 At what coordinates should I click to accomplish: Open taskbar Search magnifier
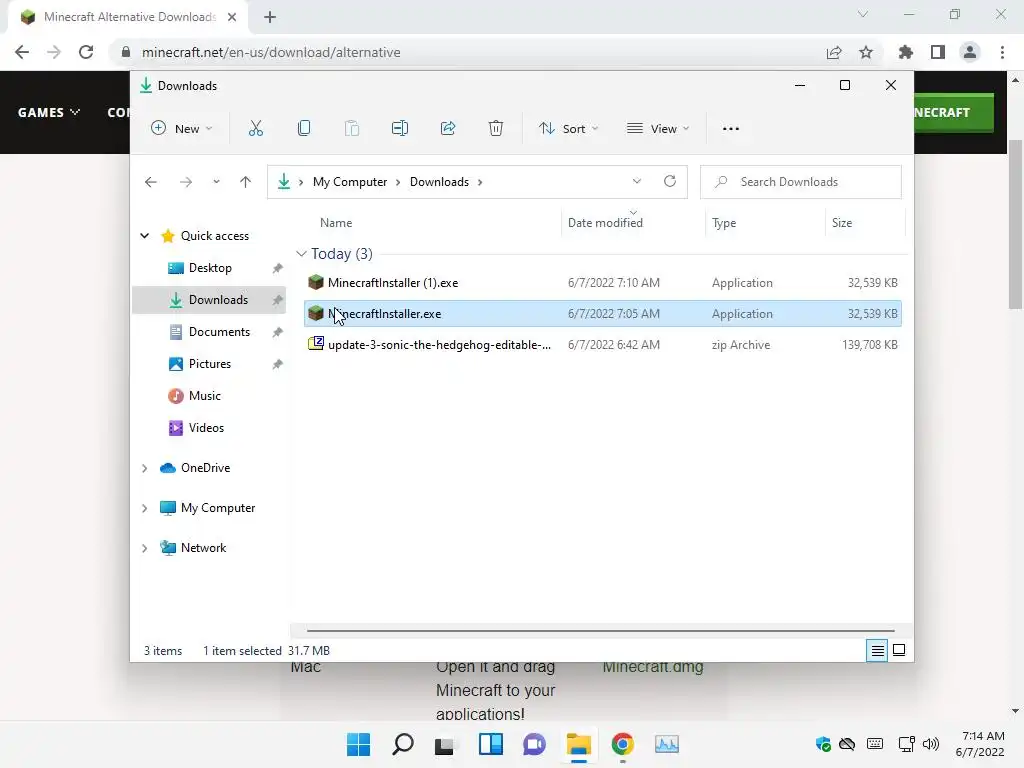(x=402, y=744)
